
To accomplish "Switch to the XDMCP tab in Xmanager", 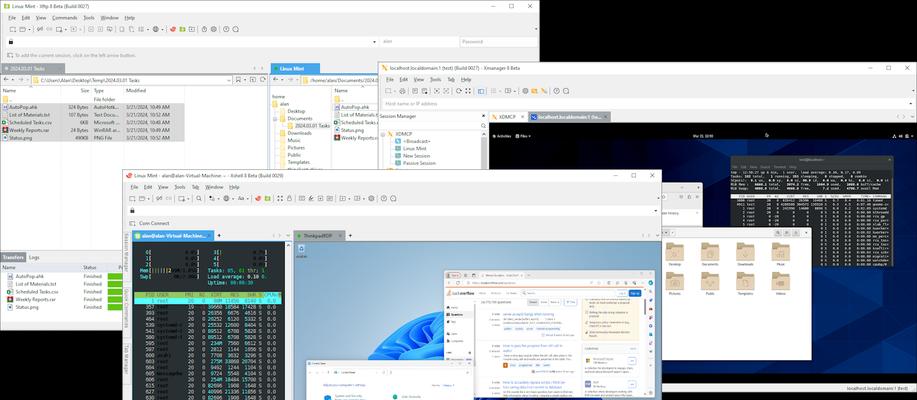I will pos(504,117).
